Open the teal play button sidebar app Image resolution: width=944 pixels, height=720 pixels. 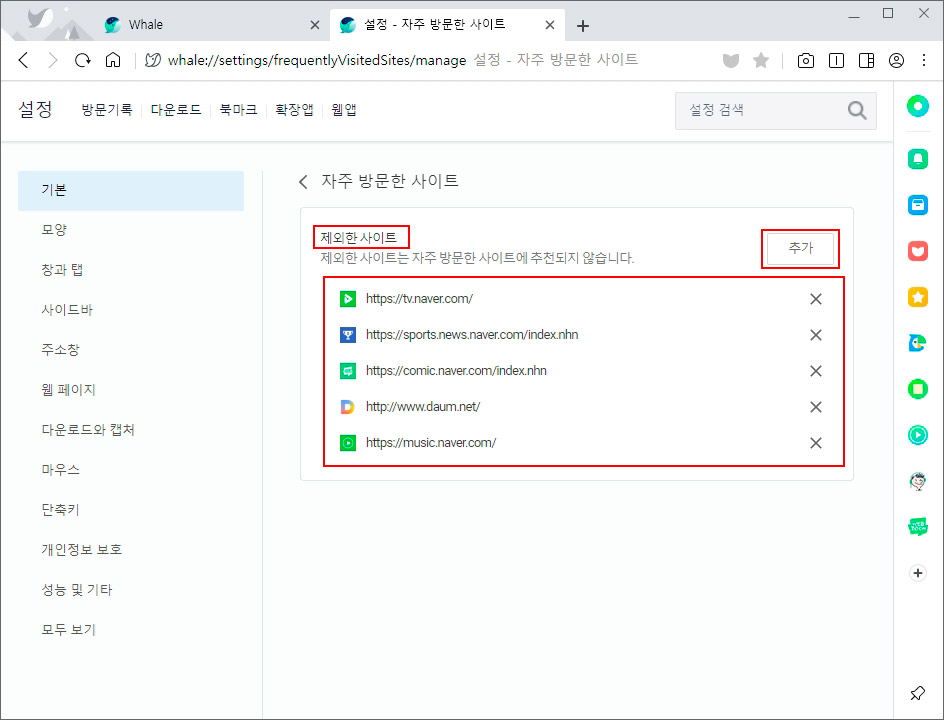[918, 435]
